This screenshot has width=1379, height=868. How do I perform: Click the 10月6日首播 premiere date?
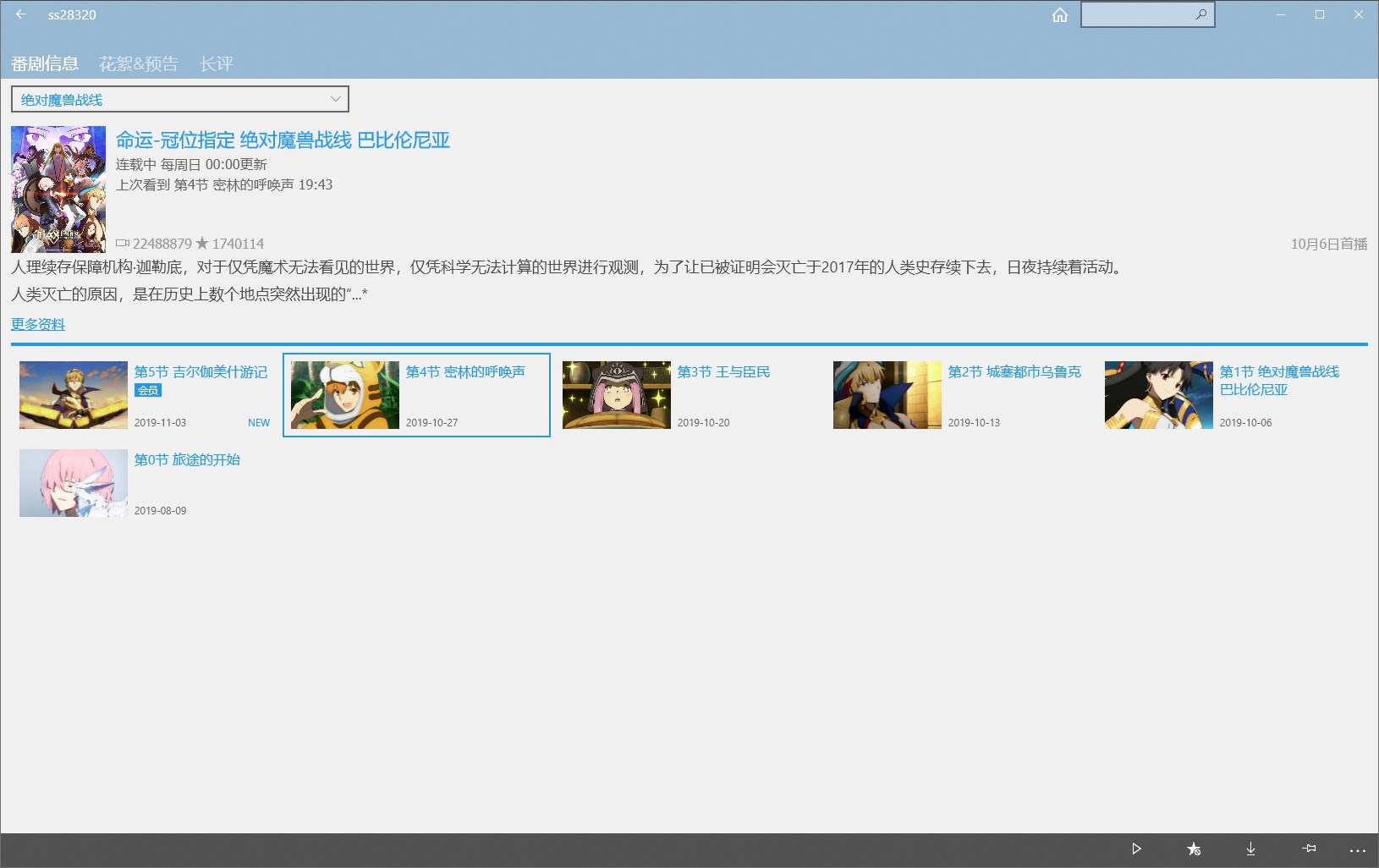pos(1329,244)
